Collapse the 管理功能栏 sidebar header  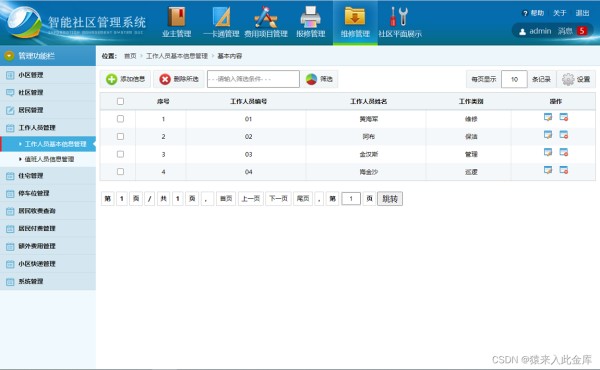pyautogui.click(x=48, y=56)
